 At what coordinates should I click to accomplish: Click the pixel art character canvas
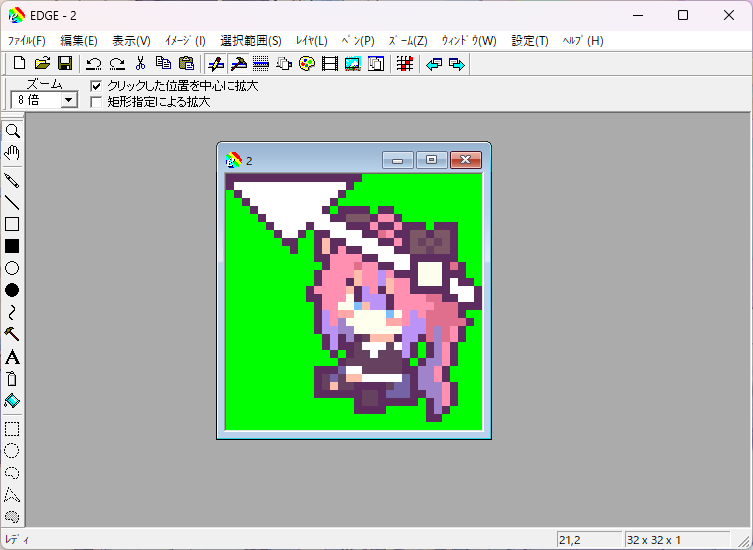[x=354, y=302]
